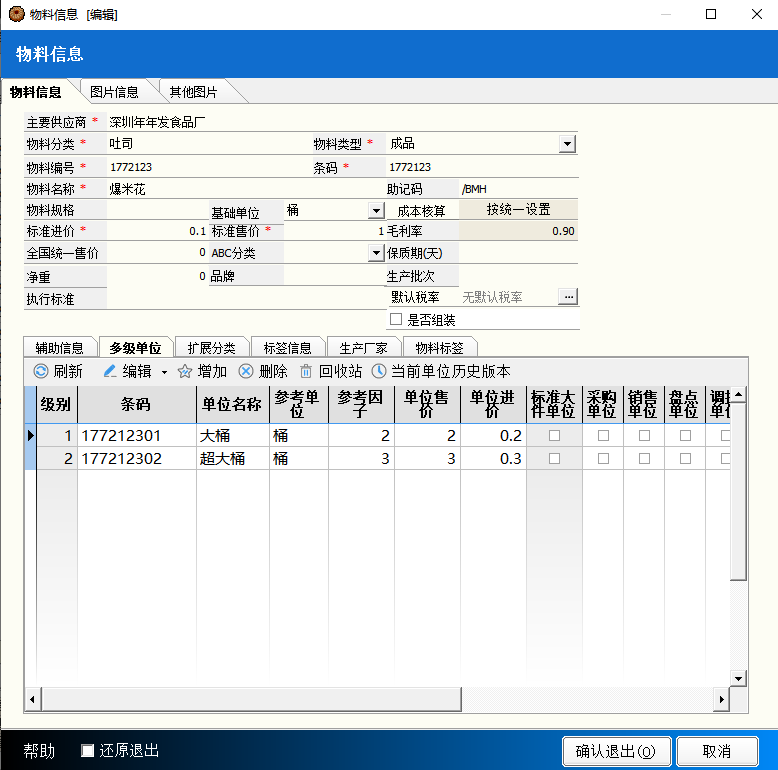Open the ABC分类 dropdown

coord(377,253)
